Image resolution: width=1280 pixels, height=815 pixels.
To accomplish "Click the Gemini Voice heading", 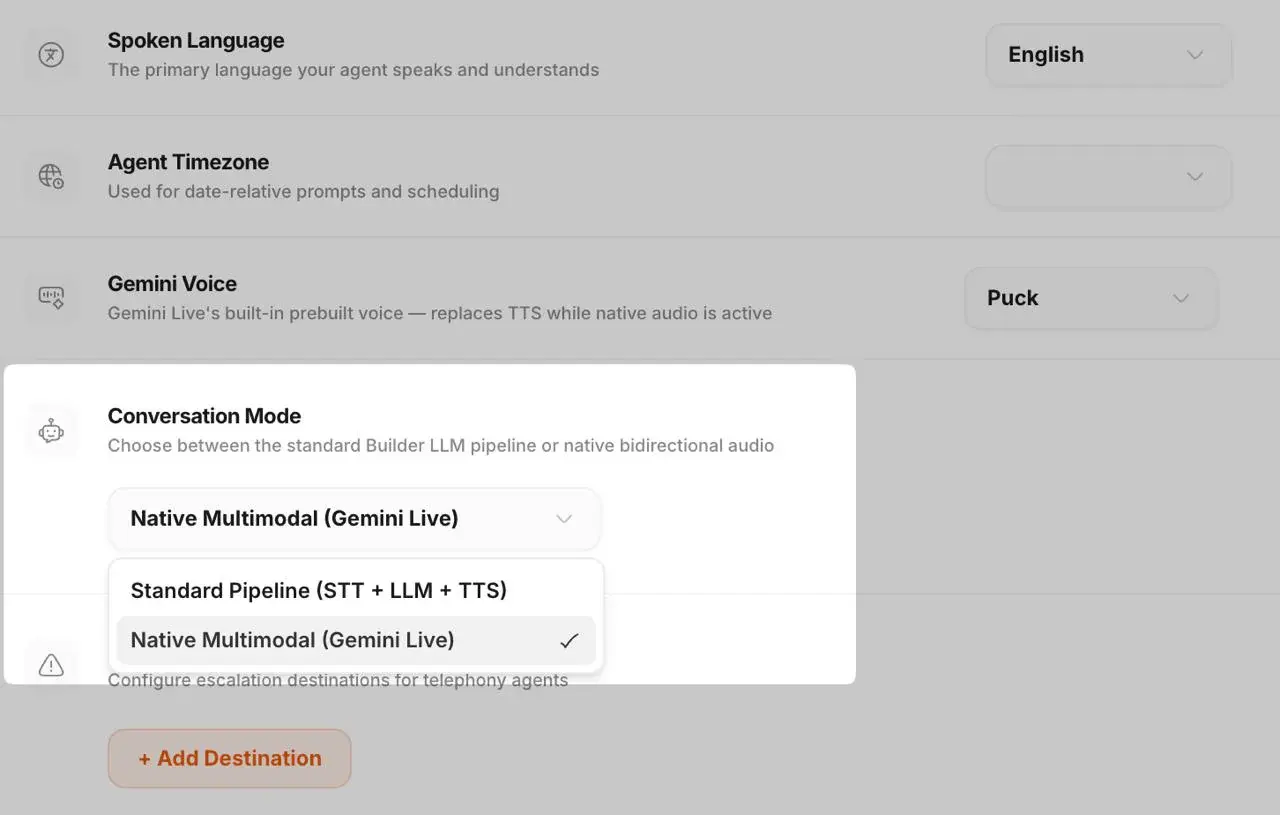I will [x=172, y=284].
